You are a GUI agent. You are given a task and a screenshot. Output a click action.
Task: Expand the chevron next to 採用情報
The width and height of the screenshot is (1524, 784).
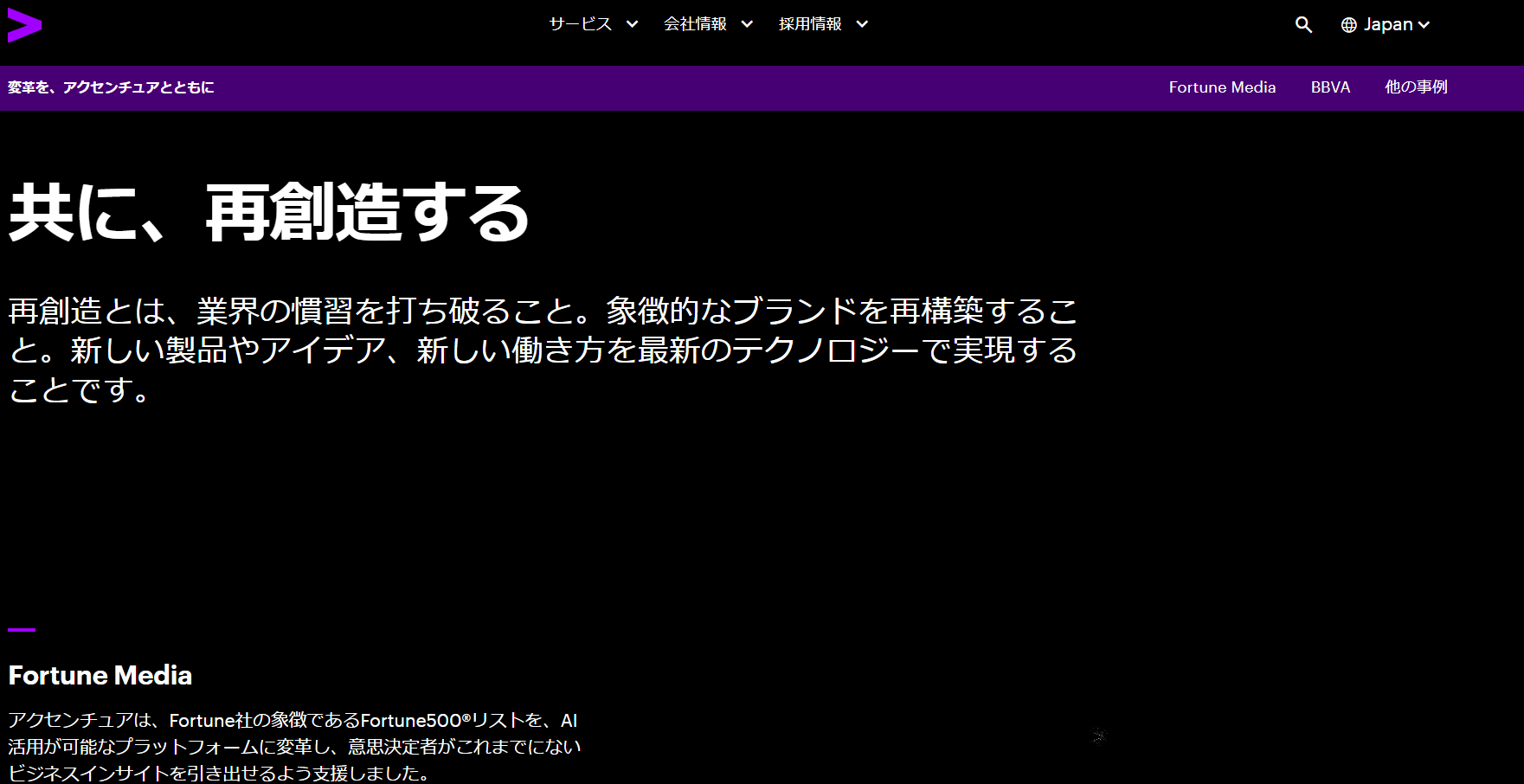coord(862,24)
